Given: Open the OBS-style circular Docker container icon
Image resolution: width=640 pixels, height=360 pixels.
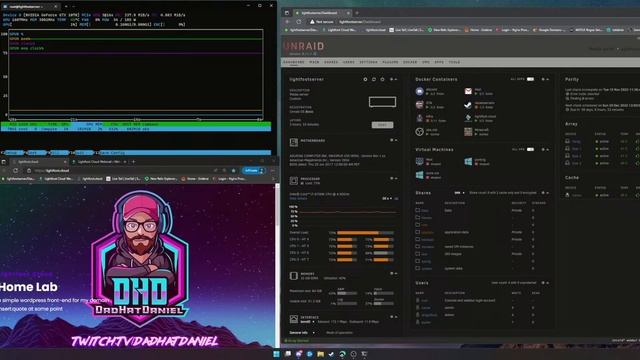Looking at the screenshot, I should tap(420, 131).
